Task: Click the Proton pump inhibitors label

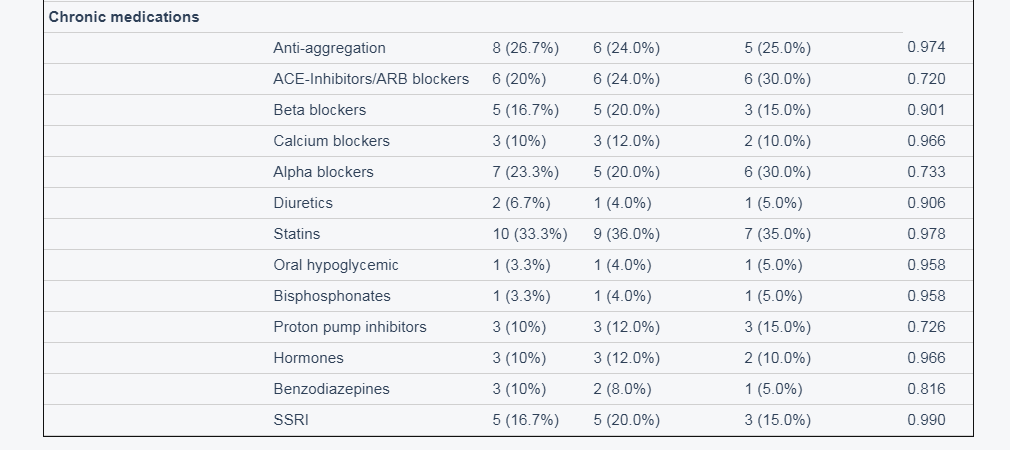Action: coord(350,327)
